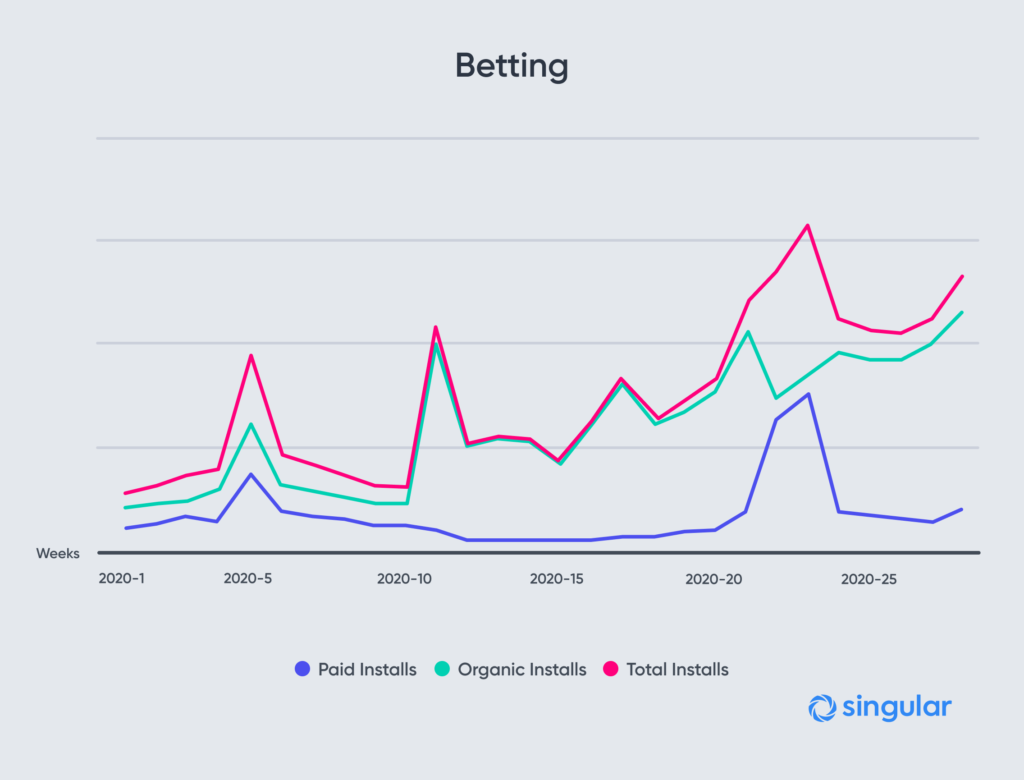1024x780 pixels.
Task: Click the Organic Installs spike near 2020-11
Action: click(x=436, y=344)
